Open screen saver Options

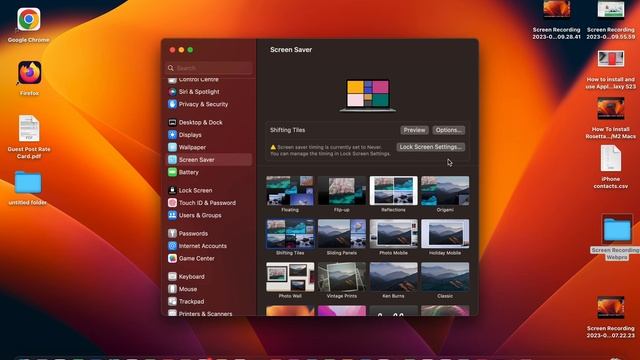[448, 130]
